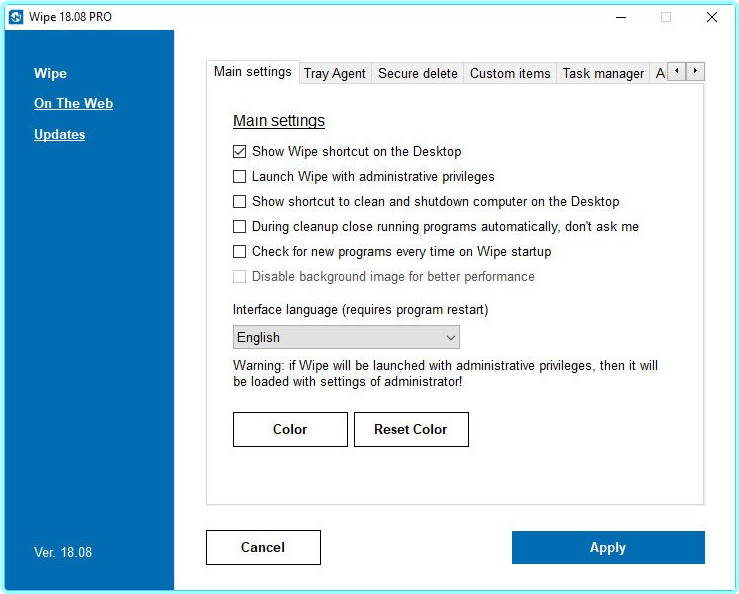Enable Check for new programs on startup
Viewport: 739px width, 594px height.
(x=239, y=251)
